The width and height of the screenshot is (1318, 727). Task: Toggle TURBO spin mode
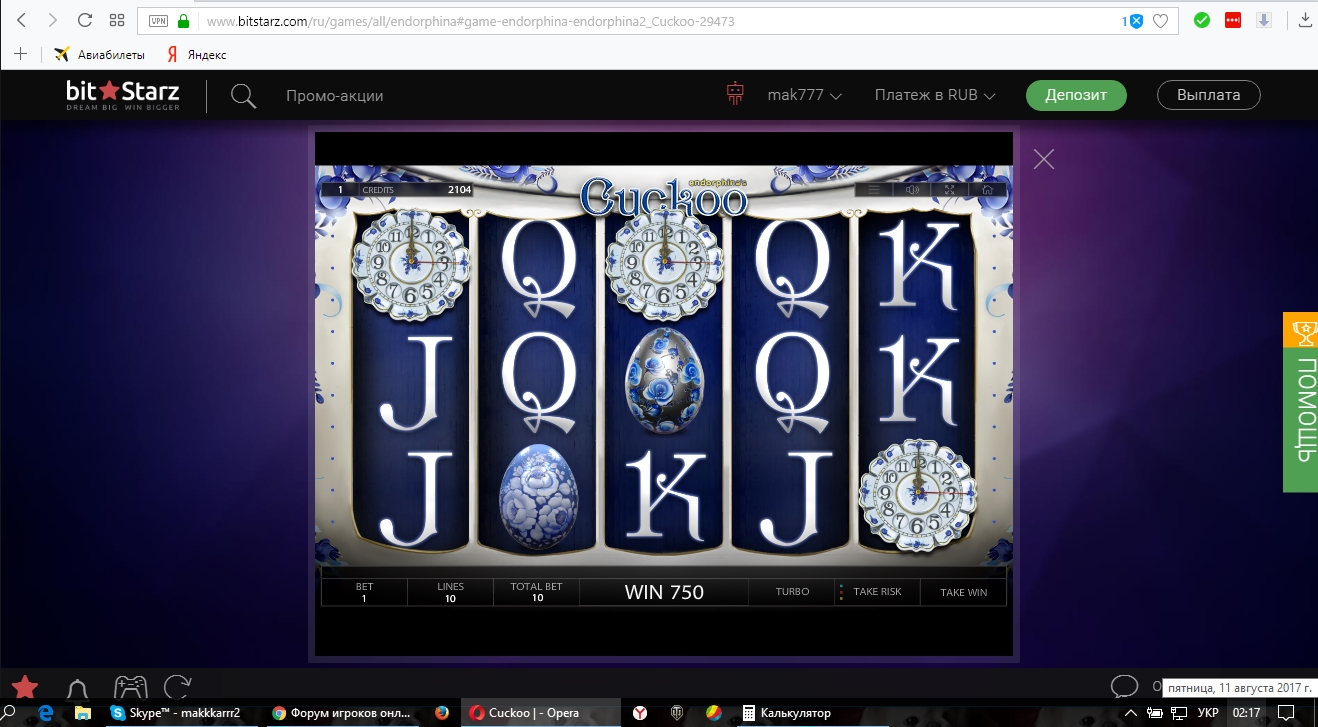[792, 592]
